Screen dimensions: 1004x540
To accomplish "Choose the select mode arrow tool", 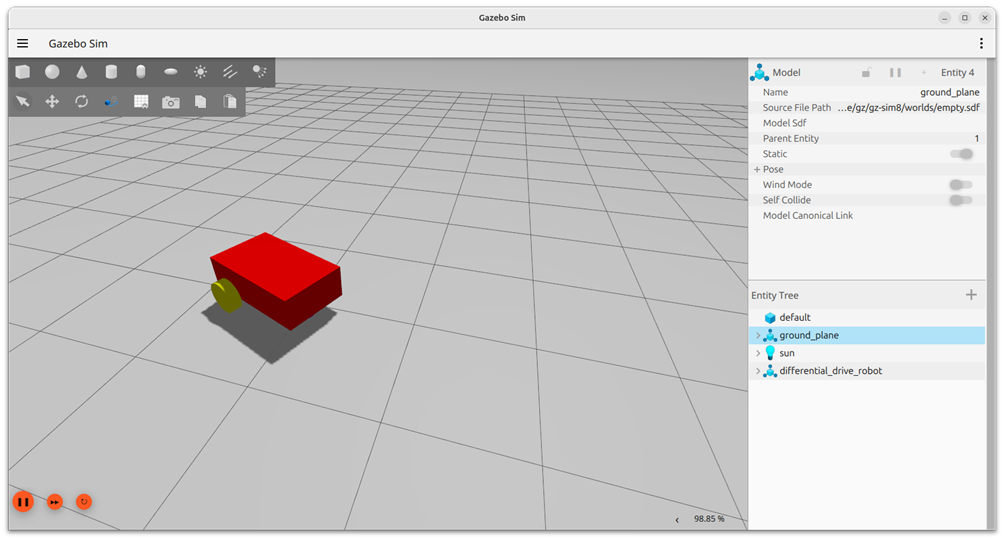I will [23, 101].
